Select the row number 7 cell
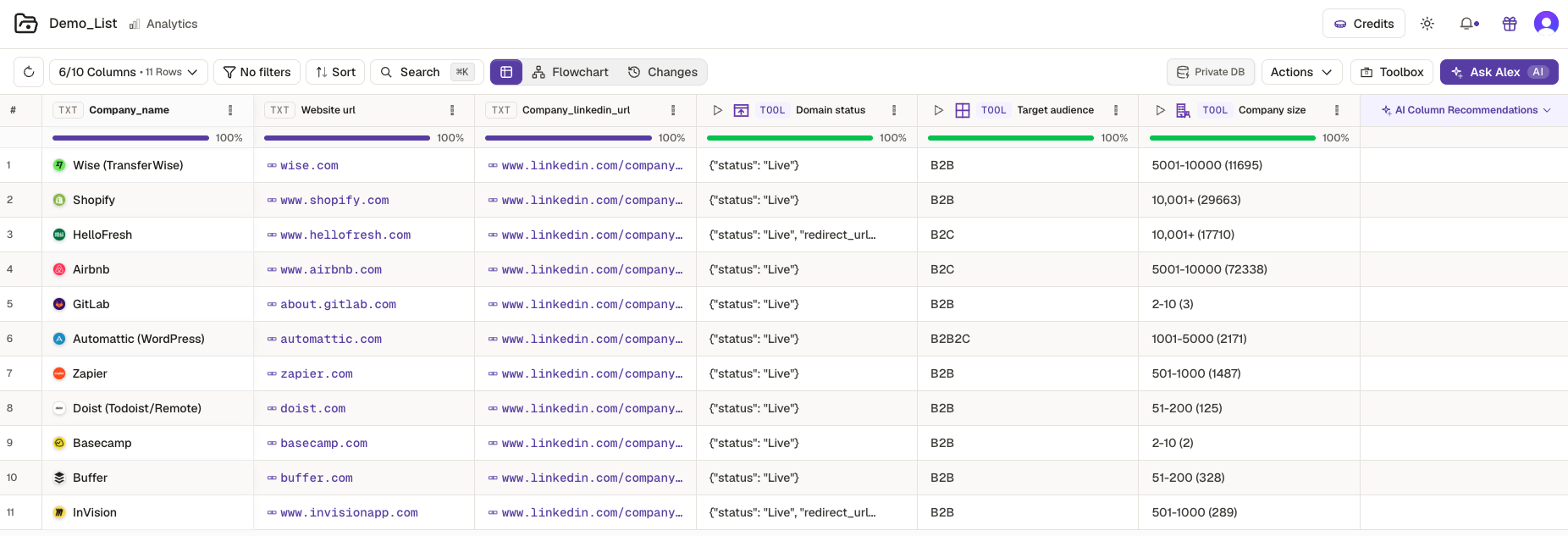Screen dimensions: 1568x536 [21, 373]
